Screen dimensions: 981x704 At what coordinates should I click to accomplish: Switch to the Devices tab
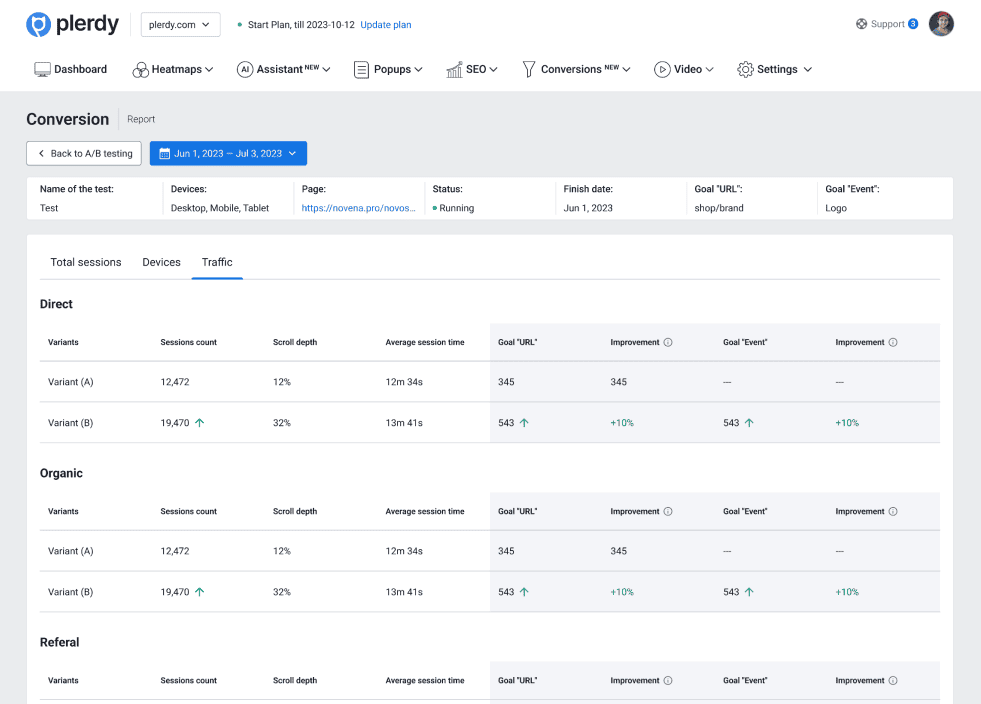tap(161, 262)
